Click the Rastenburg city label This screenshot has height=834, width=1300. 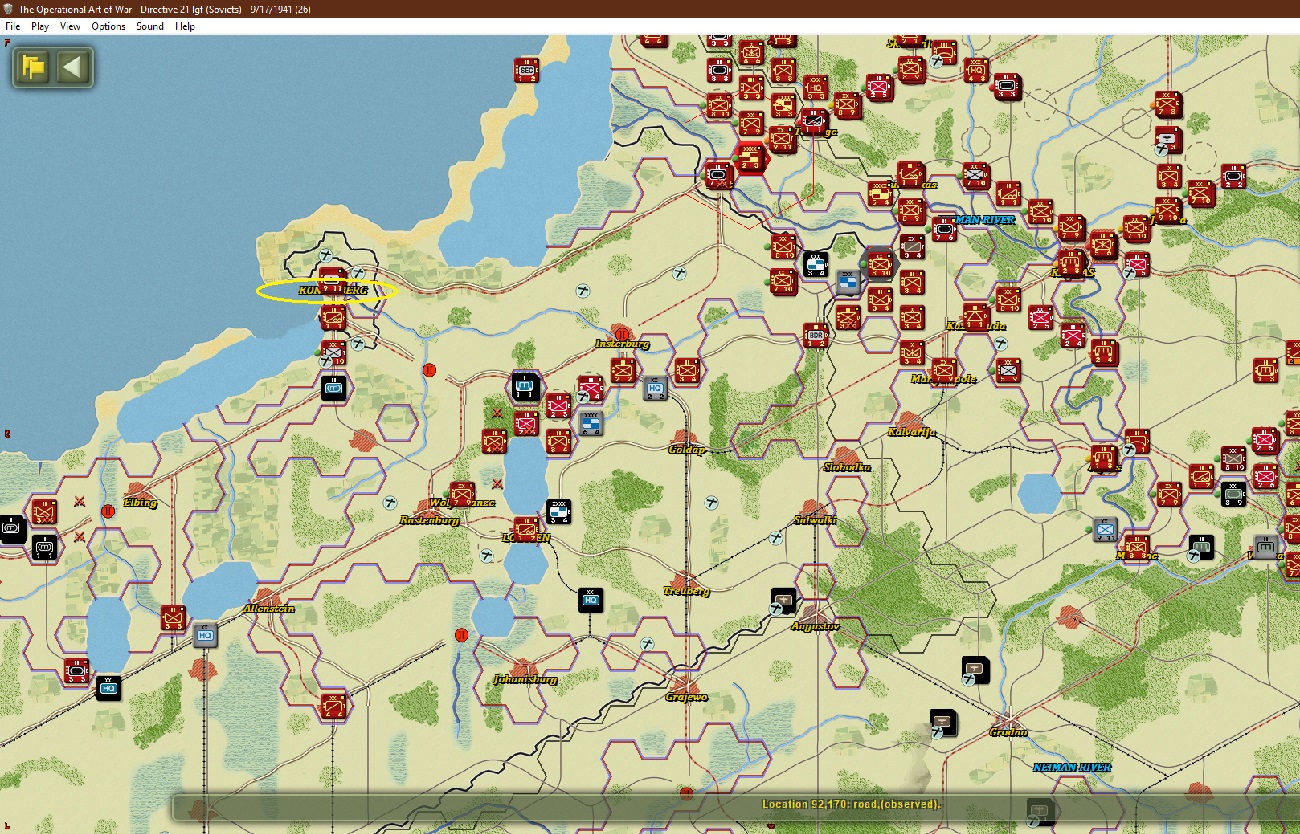click(x=429, y=520)
